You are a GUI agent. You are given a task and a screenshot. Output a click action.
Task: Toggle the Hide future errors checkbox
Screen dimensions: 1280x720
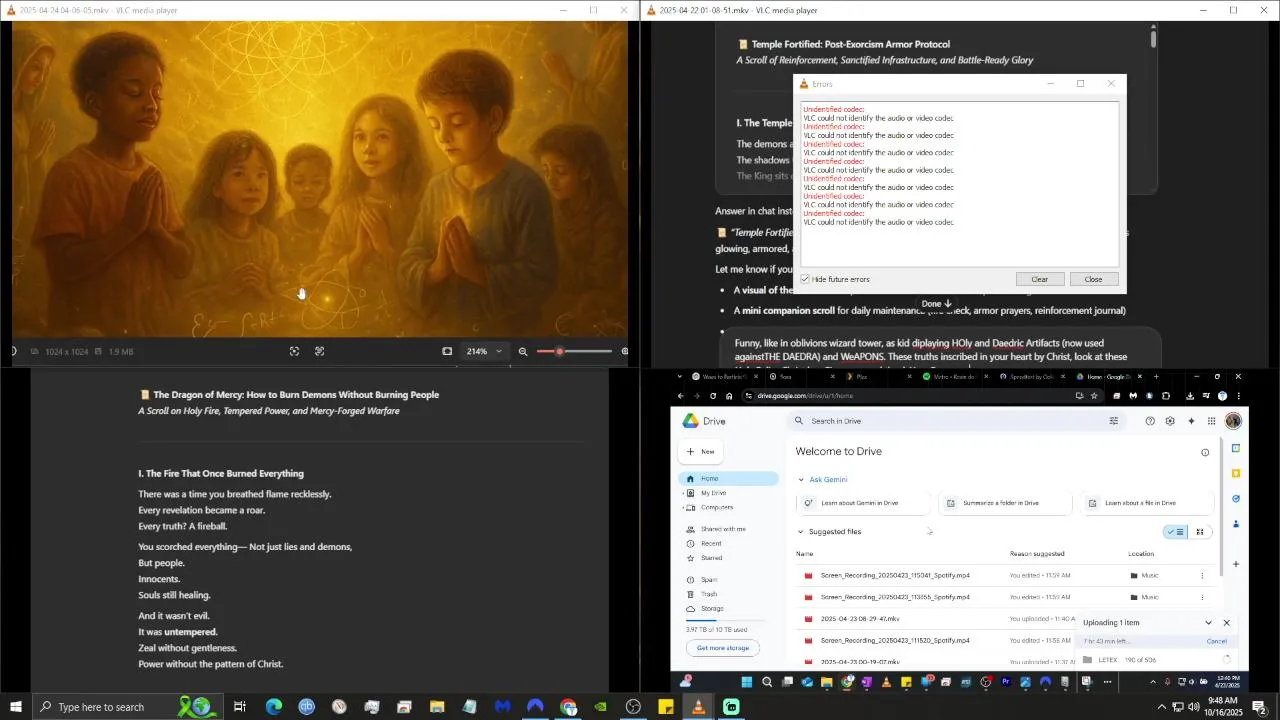[805, 279]
